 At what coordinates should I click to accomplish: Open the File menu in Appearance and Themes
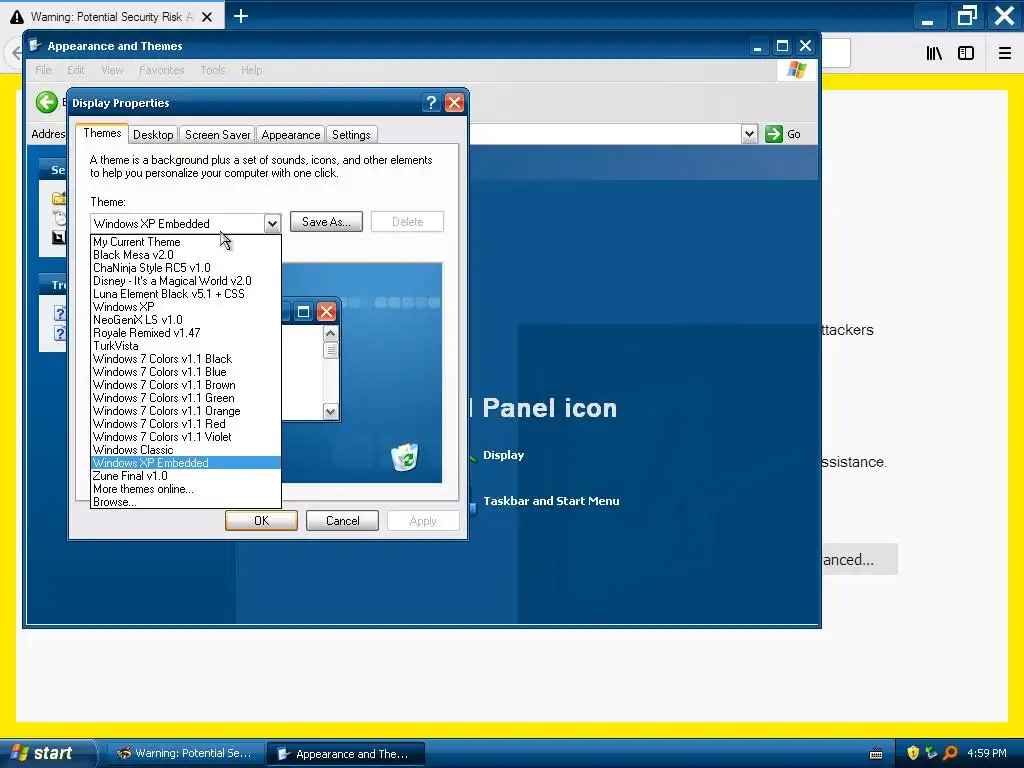pyautogui.click(x=43, y=70)
